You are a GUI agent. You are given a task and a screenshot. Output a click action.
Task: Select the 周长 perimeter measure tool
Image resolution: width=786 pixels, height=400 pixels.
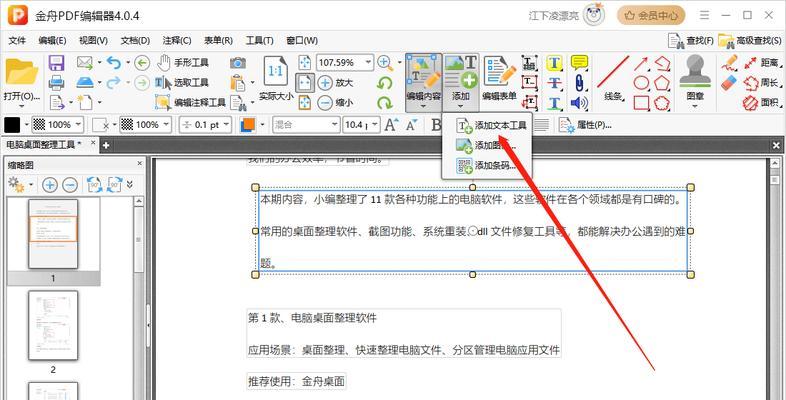tap(761, 83)
